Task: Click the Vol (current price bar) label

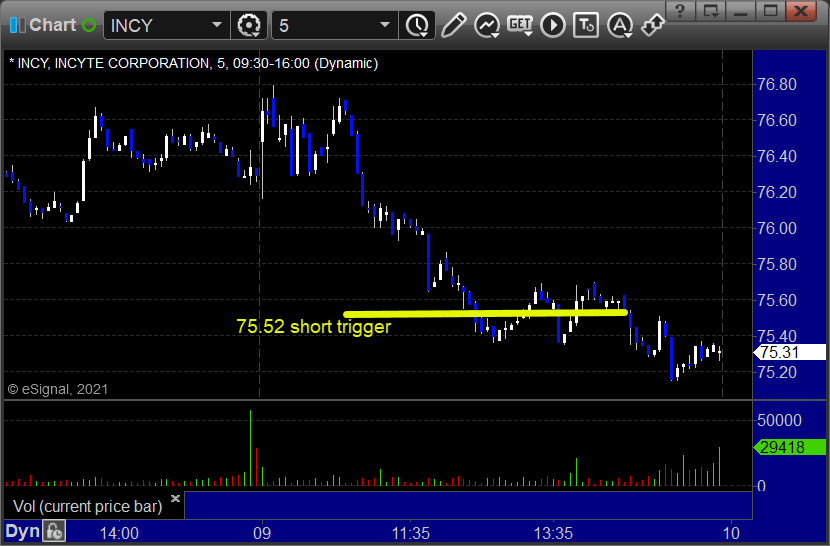Action: 87,507
